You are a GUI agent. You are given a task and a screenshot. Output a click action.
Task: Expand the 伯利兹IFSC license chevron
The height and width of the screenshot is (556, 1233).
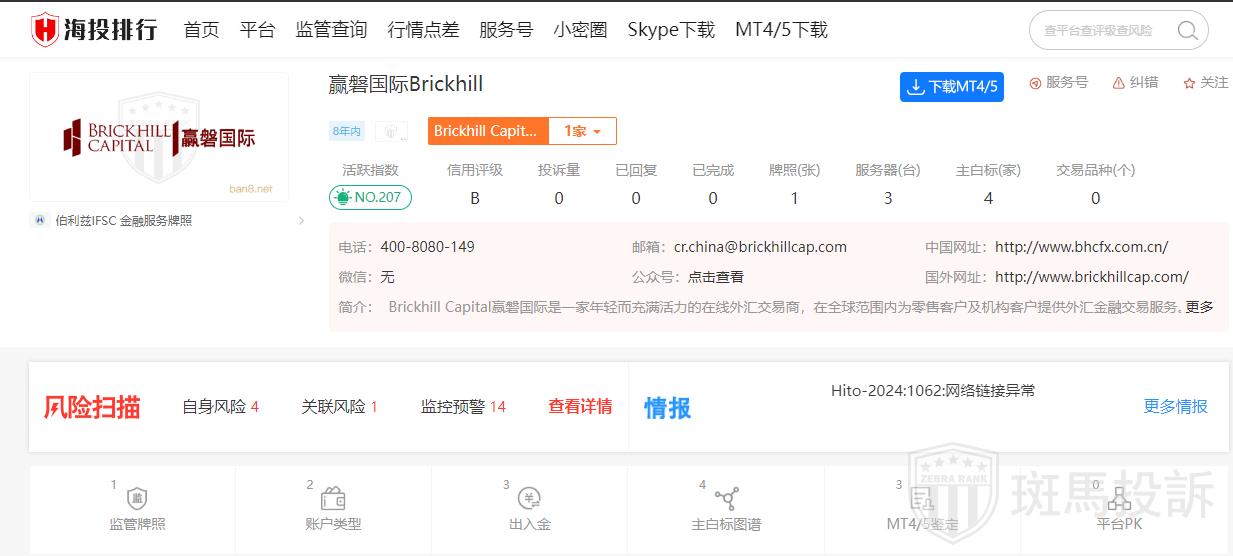pyautogui.click(x=301, y=221)
